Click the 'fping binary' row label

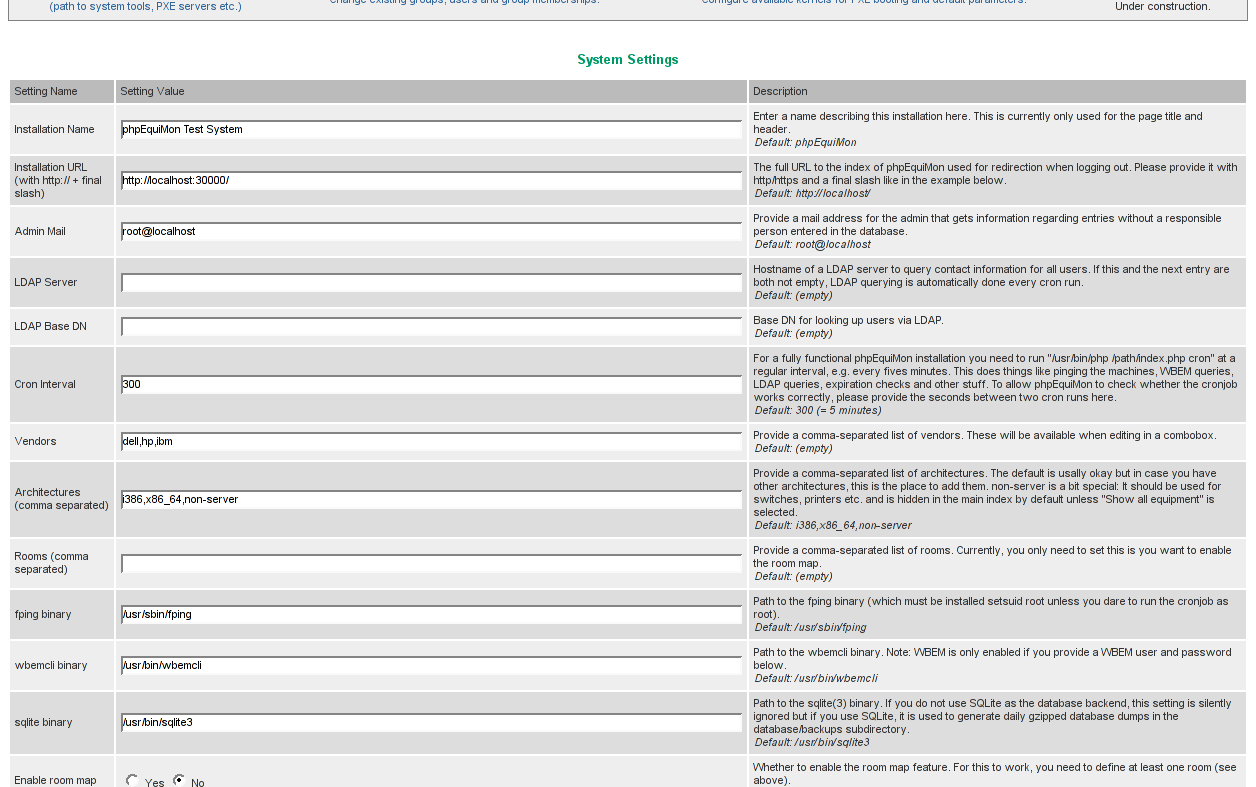[x=43, y=614]
